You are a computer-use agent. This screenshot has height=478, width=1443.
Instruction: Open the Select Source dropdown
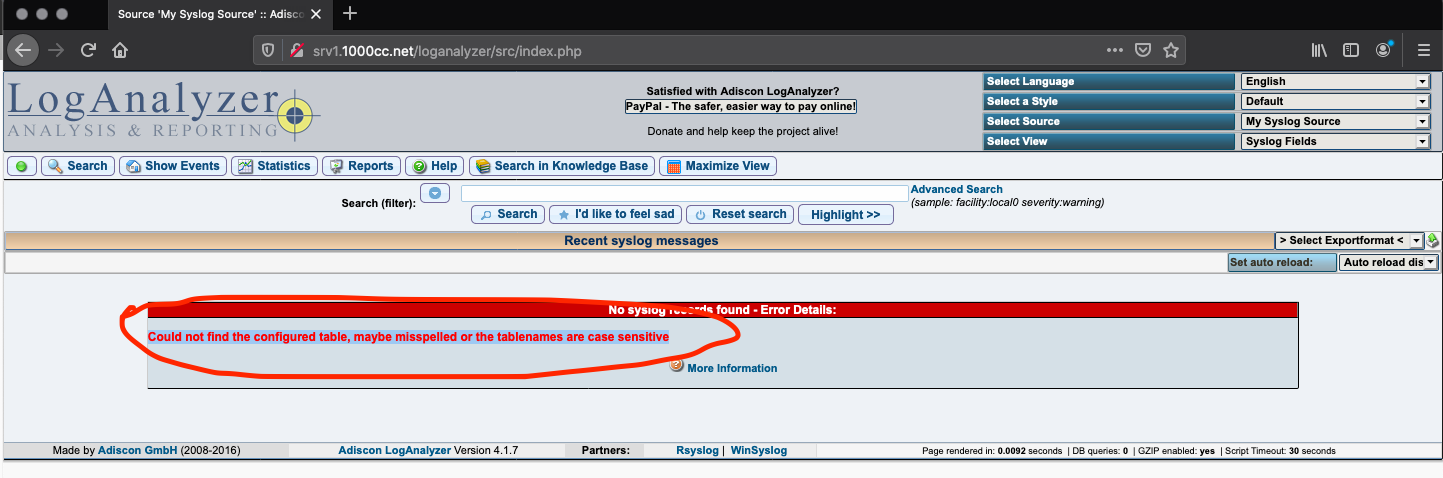[x=1335, y=122]
